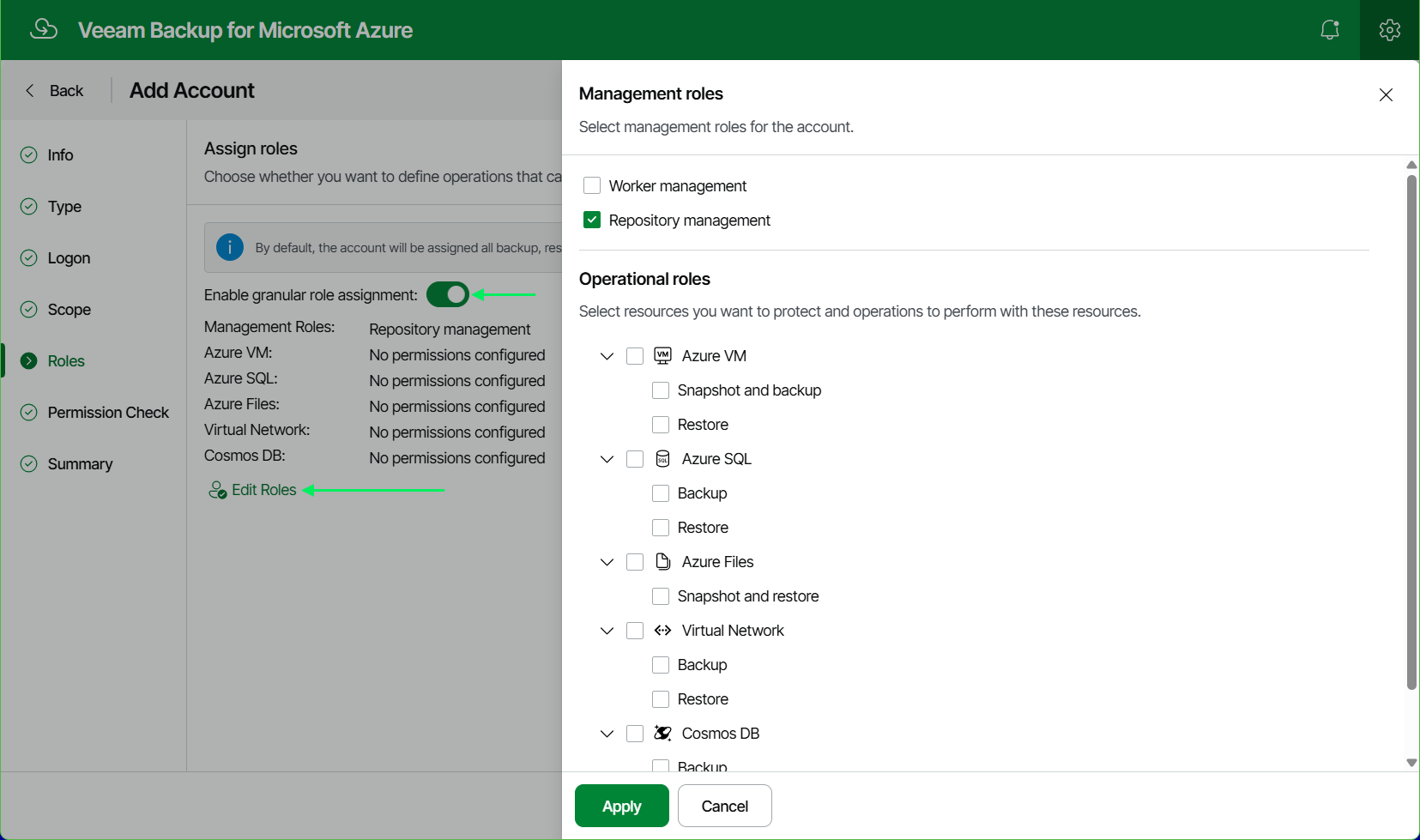
Task: Check the Worker management checkbox
Action: pyautogui.click(x=592, y=185)
